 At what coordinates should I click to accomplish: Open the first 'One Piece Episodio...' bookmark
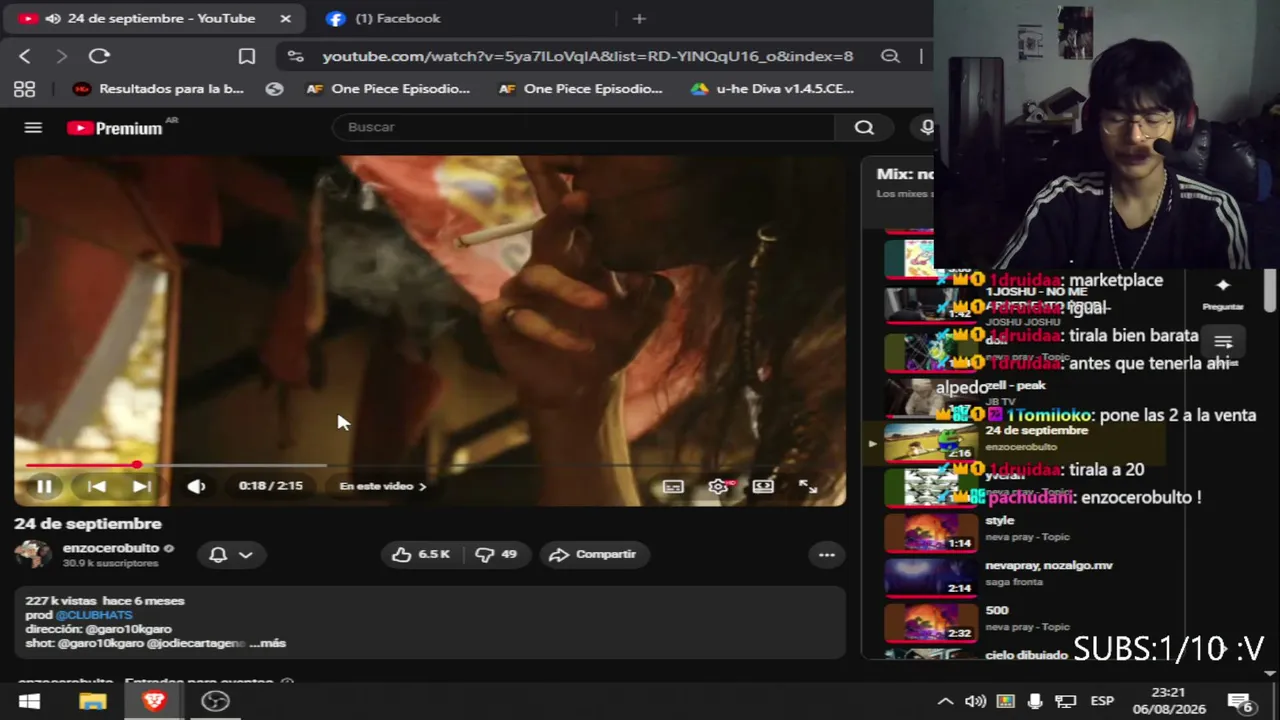coord(387,89)
